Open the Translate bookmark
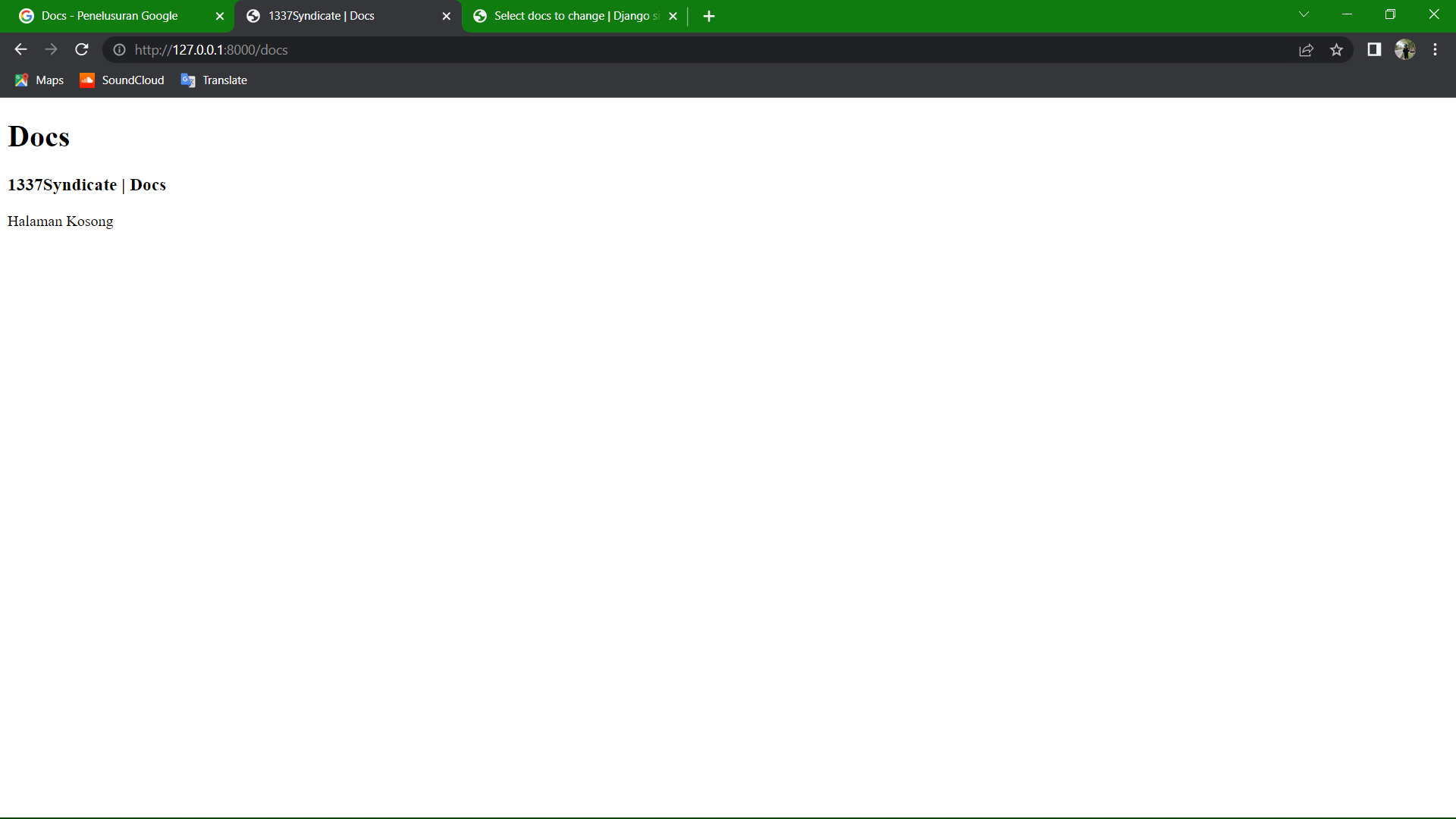 click(214, 80)
